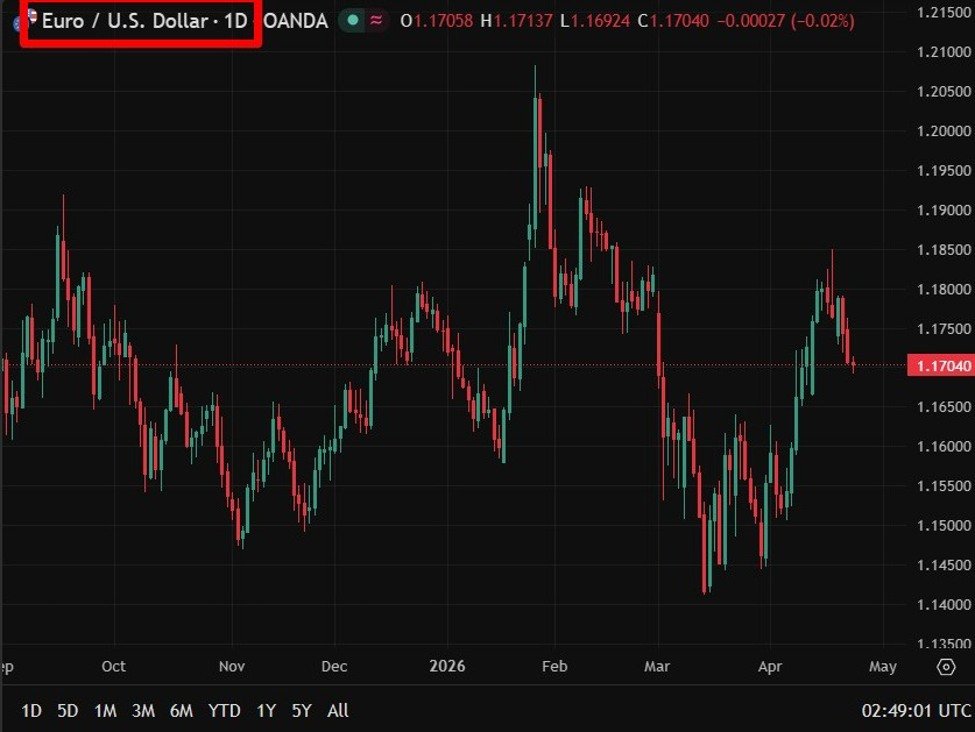Display All available history range
Viewport: 975px width, 732px height.
point(338,711)
